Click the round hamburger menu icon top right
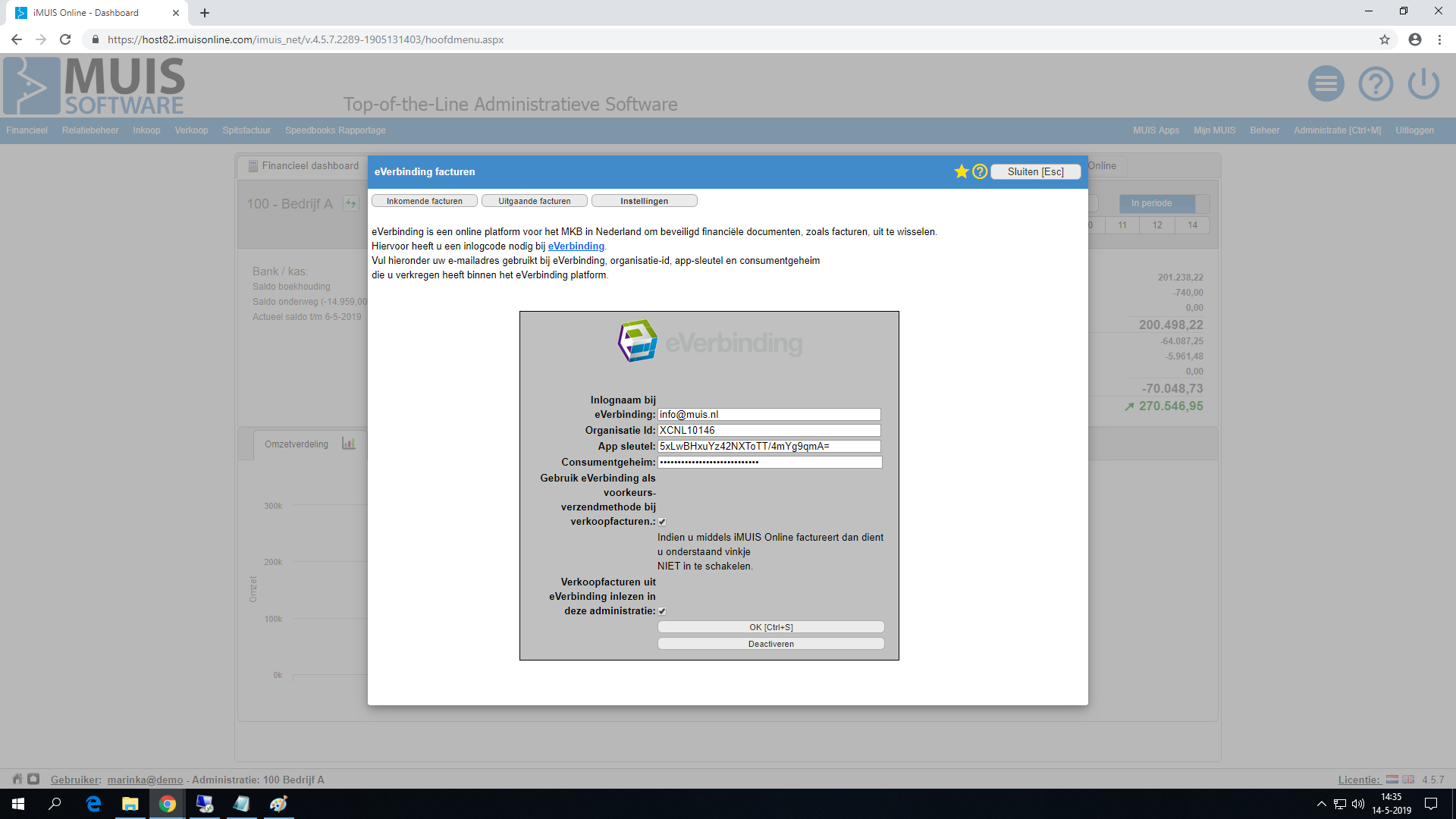The width and height of the screenshot is (1456, 819). point(1326,83)
